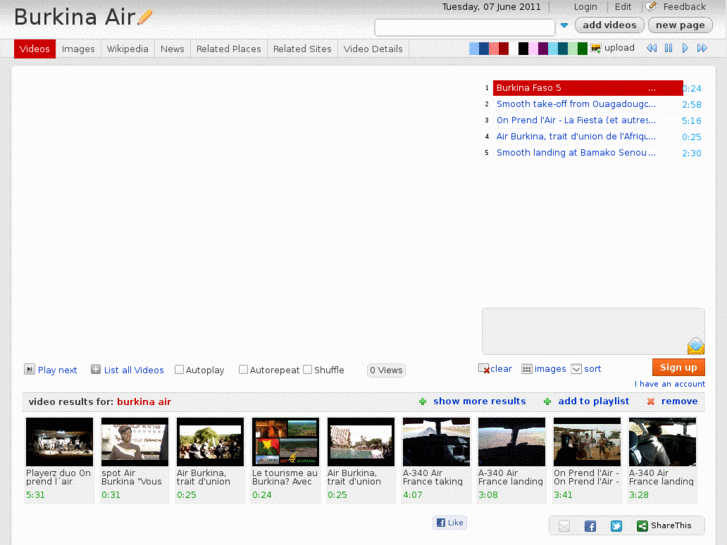This screenshot has width=727, height=545.
Task: Open Le tourisme au Burkina video thumbnail
Action: pos(286,442)
